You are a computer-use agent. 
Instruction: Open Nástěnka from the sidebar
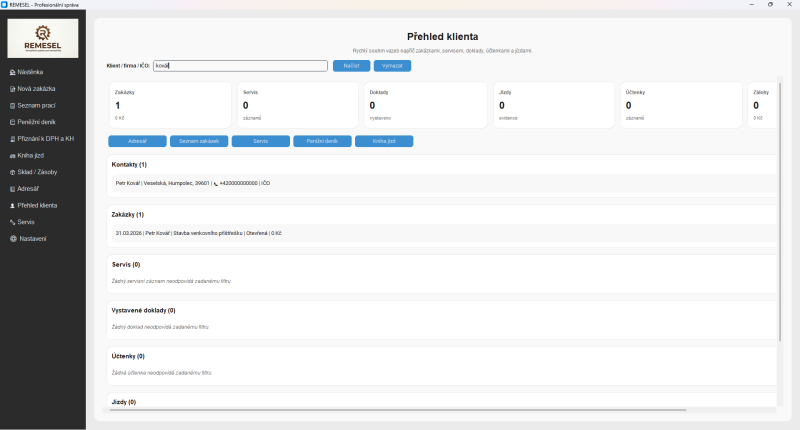[30, 72]
